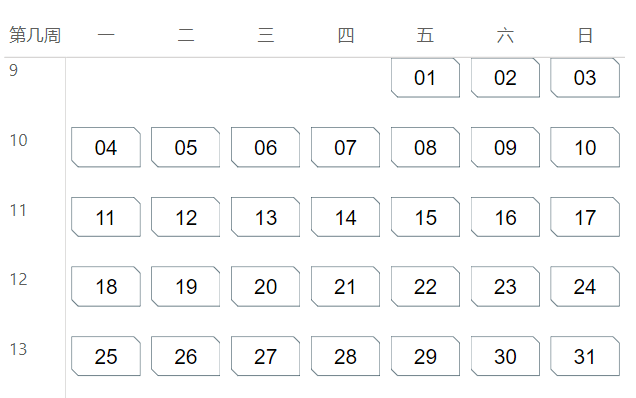Click the 第几周 column header
636x398 pixels.
35,35
